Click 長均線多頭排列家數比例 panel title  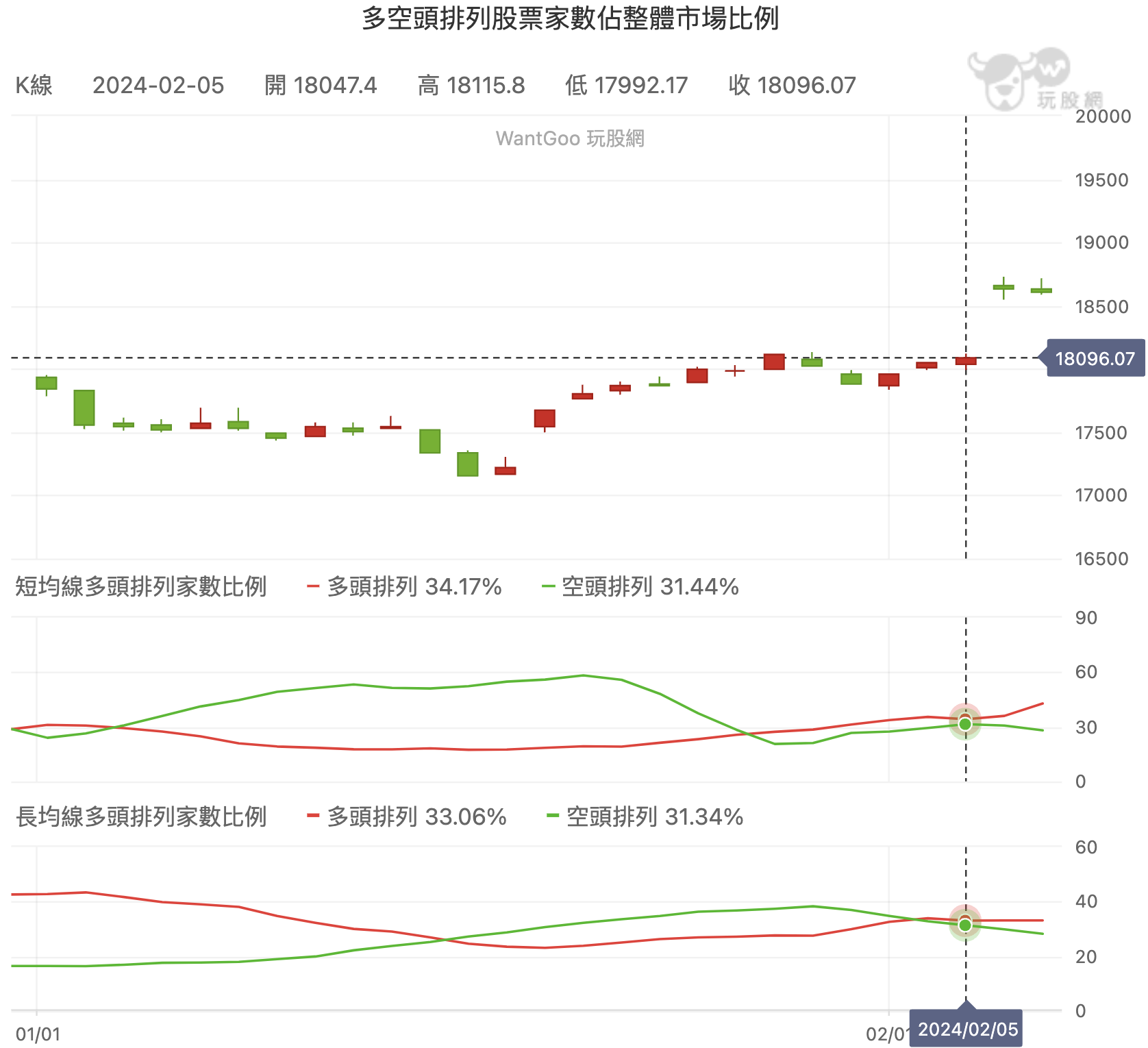tap(141, 816)
